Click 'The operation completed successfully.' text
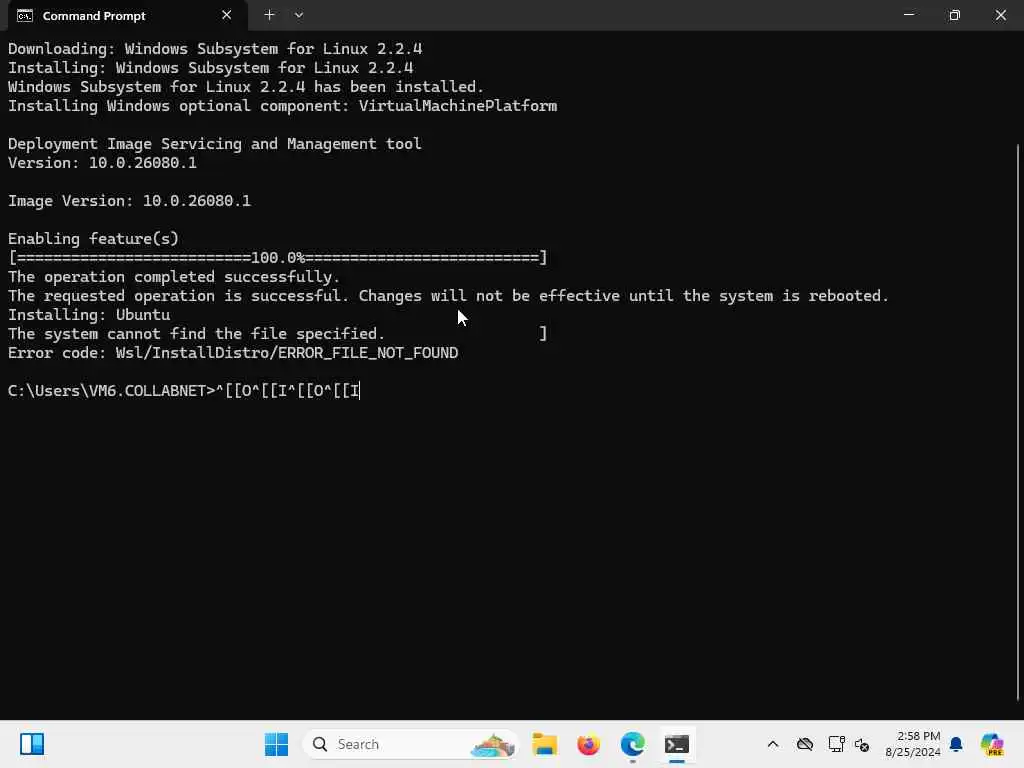This screenshot has height=768, width=1024. [x=174, y=277]
